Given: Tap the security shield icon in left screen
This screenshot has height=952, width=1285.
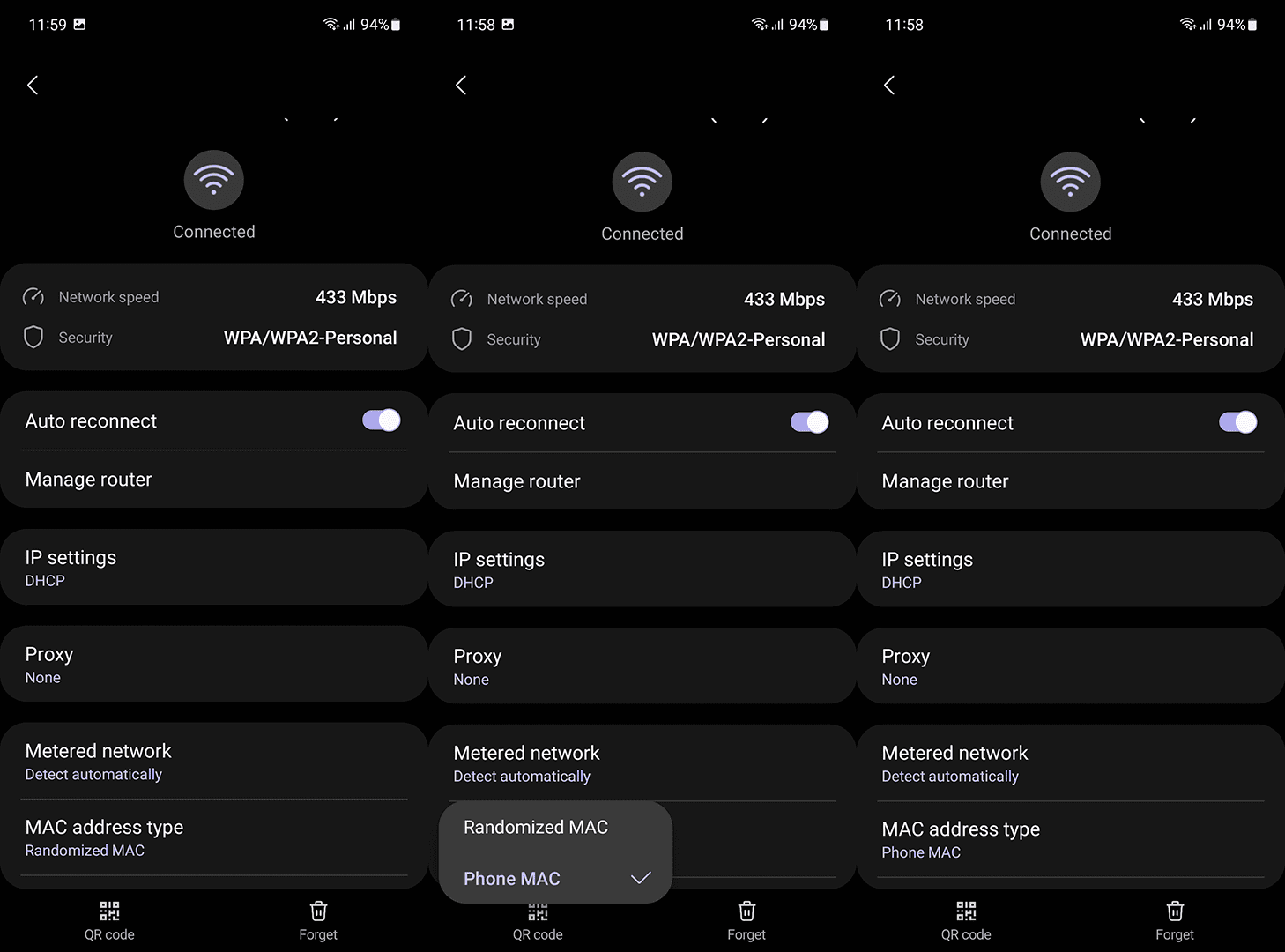Looking at the screenshot, I should pyautogui.click(x=33, y=338).
